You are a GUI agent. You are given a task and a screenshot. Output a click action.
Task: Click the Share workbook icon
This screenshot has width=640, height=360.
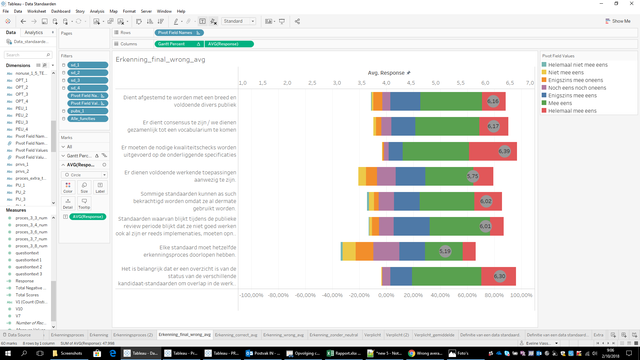(x=297, y=21)
